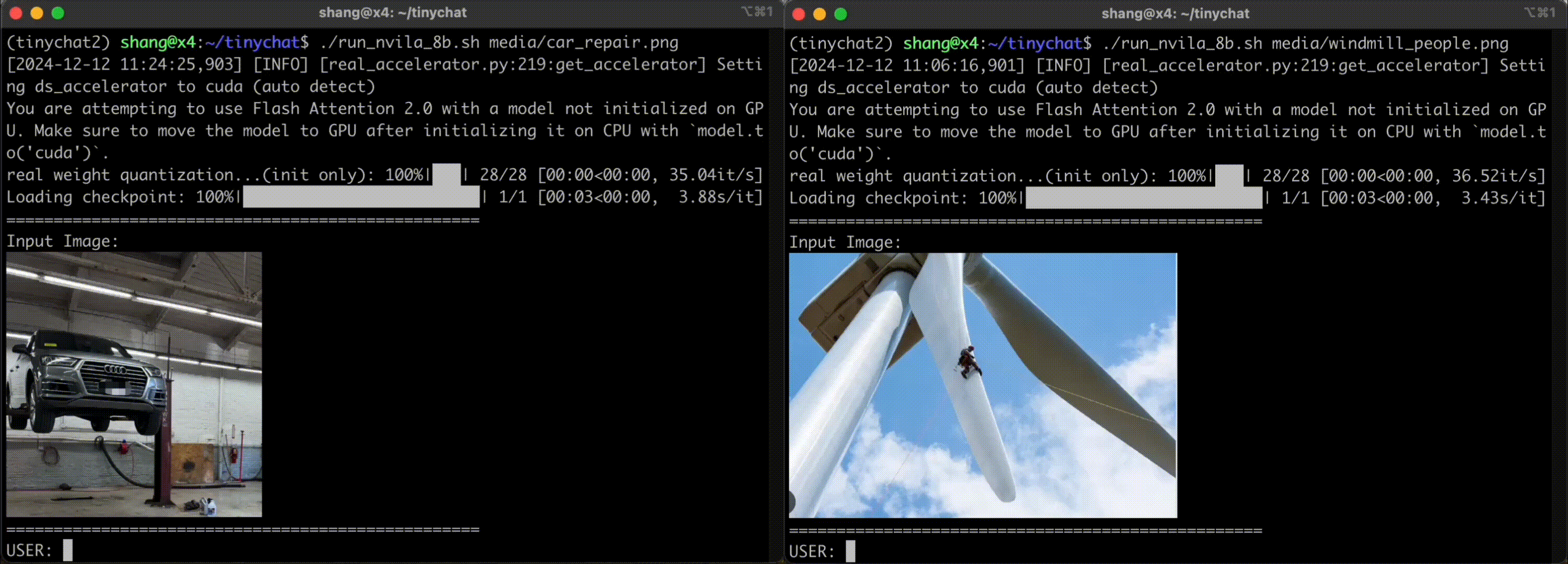Maximize the left terminal window
Screen dimensions: 1568x564
click(x=58, y=14)
